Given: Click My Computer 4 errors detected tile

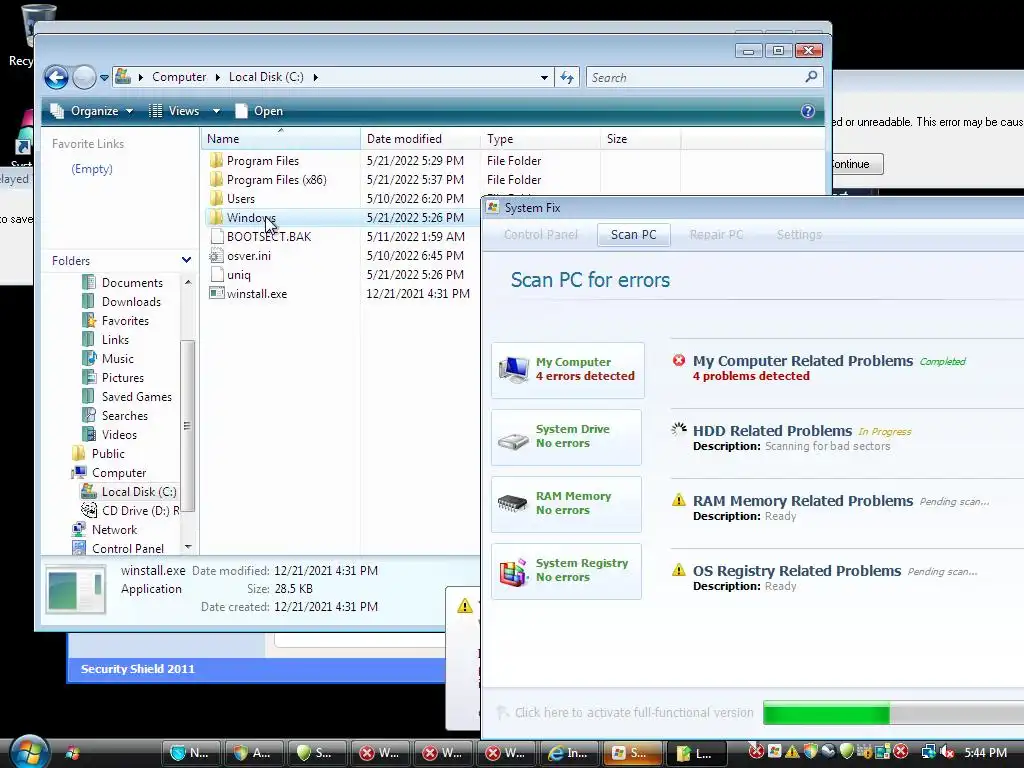Looking at the screenshot, I should point(568,370).
